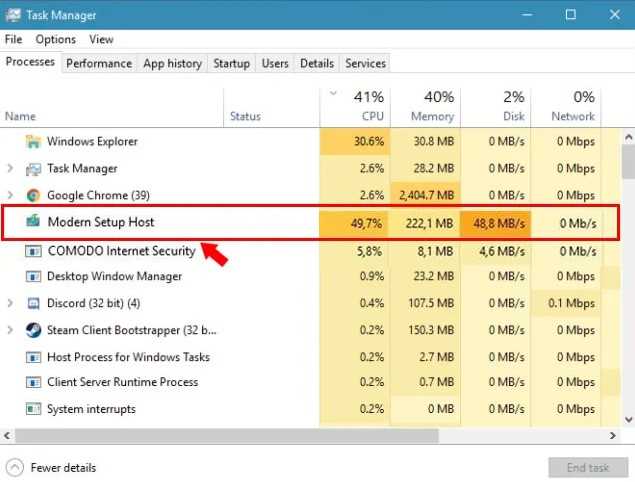The width and height of the screenshot is (635, 482).
Task: Select the Windows Explorer process icon
Action: pos(33,141)
